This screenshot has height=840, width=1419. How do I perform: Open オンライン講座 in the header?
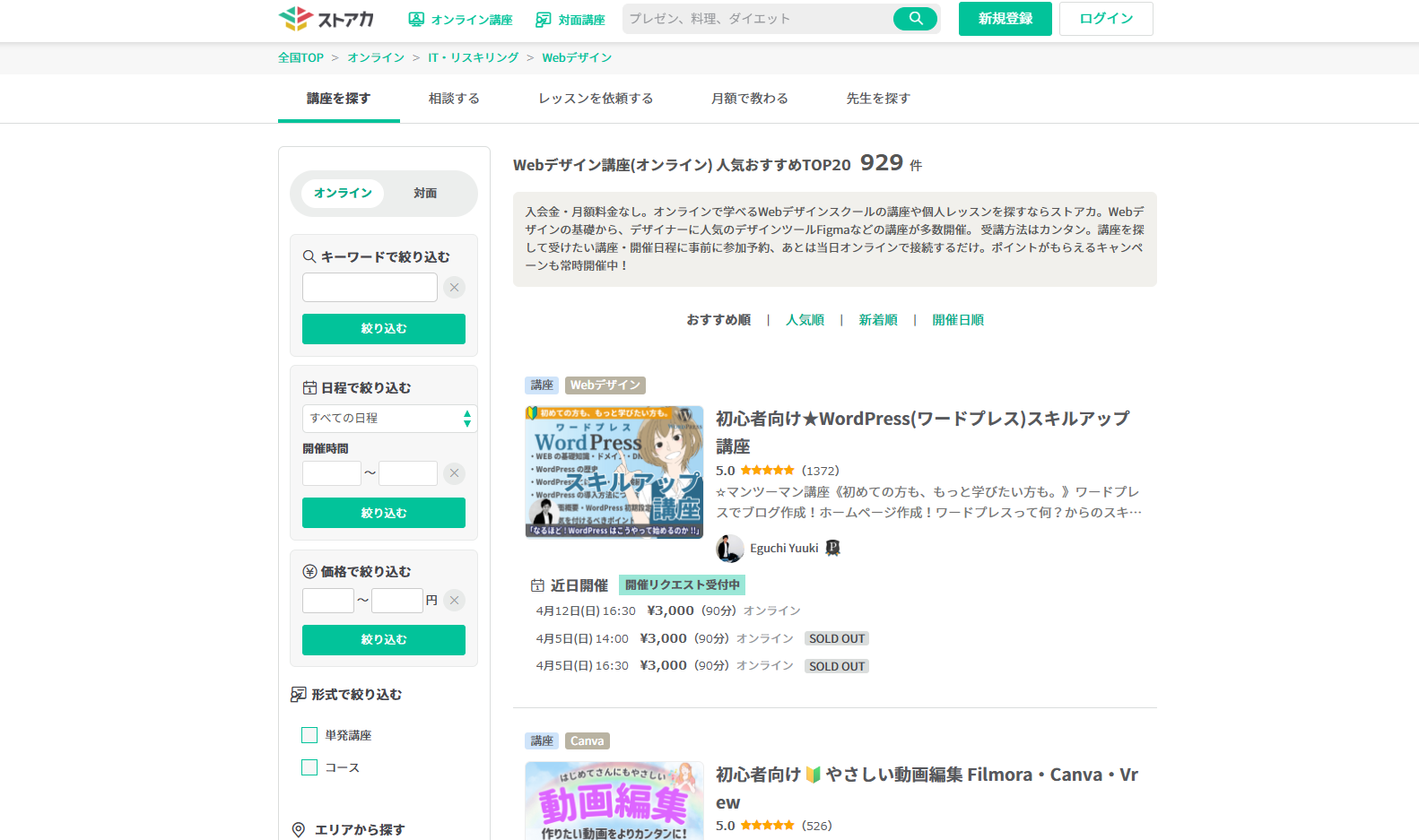tap(460, 20)
